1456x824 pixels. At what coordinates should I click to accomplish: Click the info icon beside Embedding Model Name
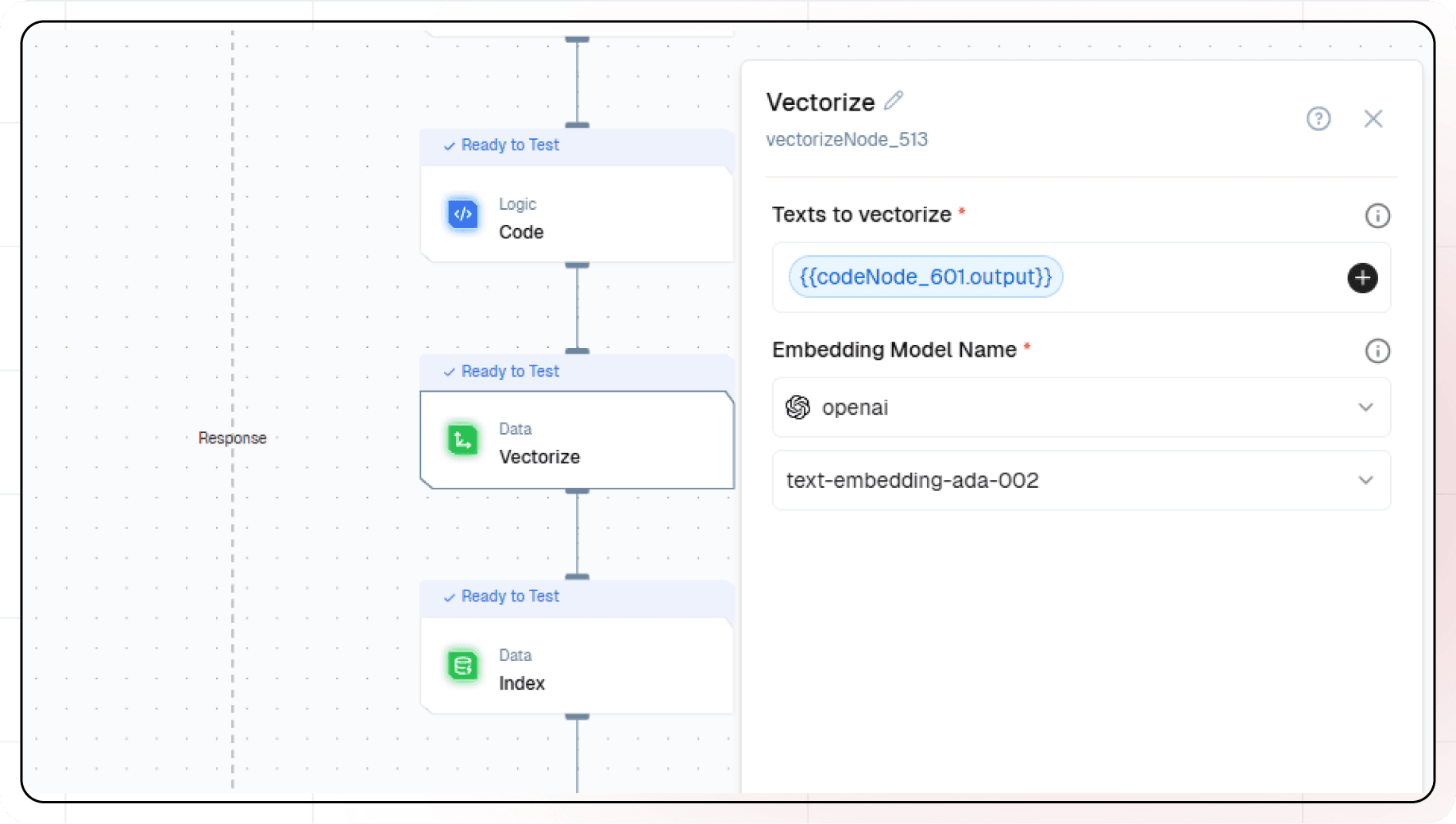pos(1377,350)
